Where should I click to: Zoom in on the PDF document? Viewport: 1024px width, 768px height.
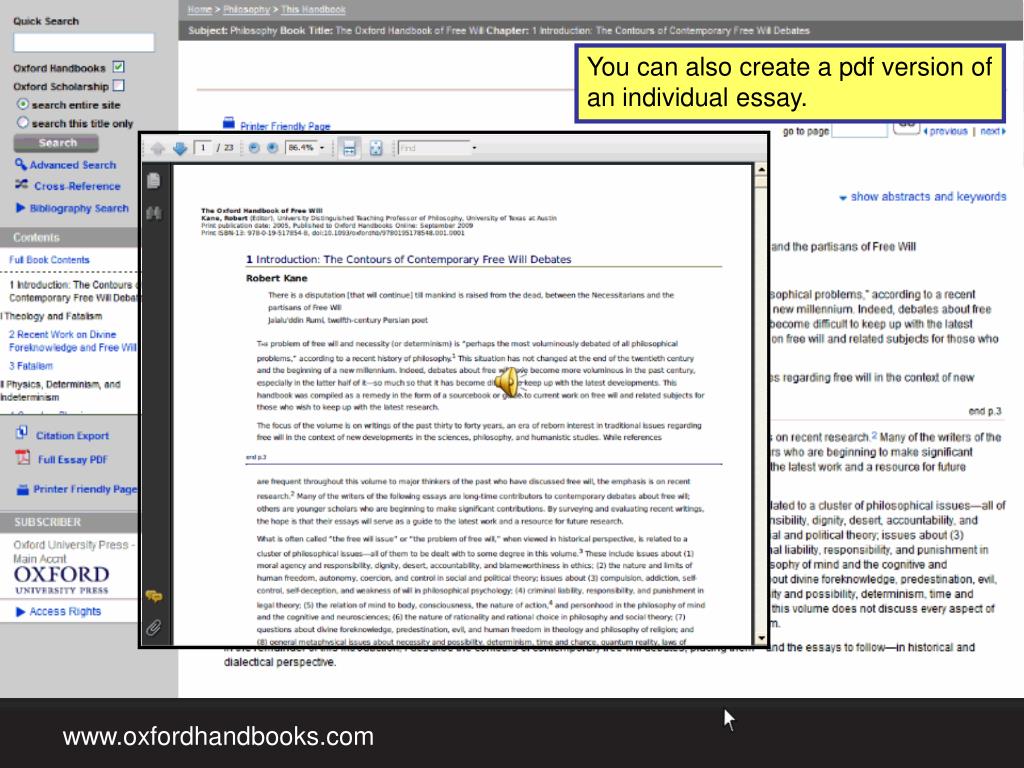coord(273,148)
